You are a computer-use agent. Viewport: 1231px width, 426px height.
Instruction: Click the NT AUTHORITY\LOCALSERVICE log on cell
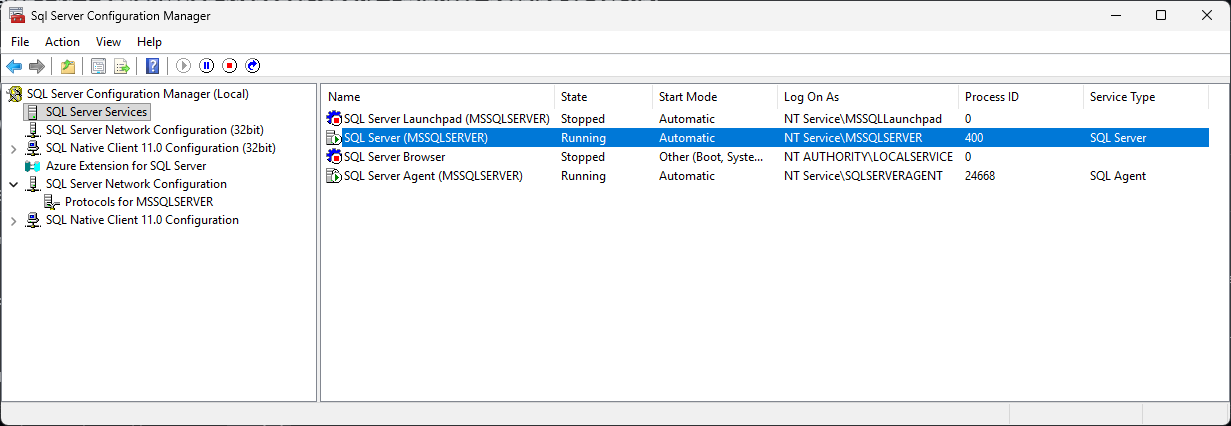coord(868,157)
